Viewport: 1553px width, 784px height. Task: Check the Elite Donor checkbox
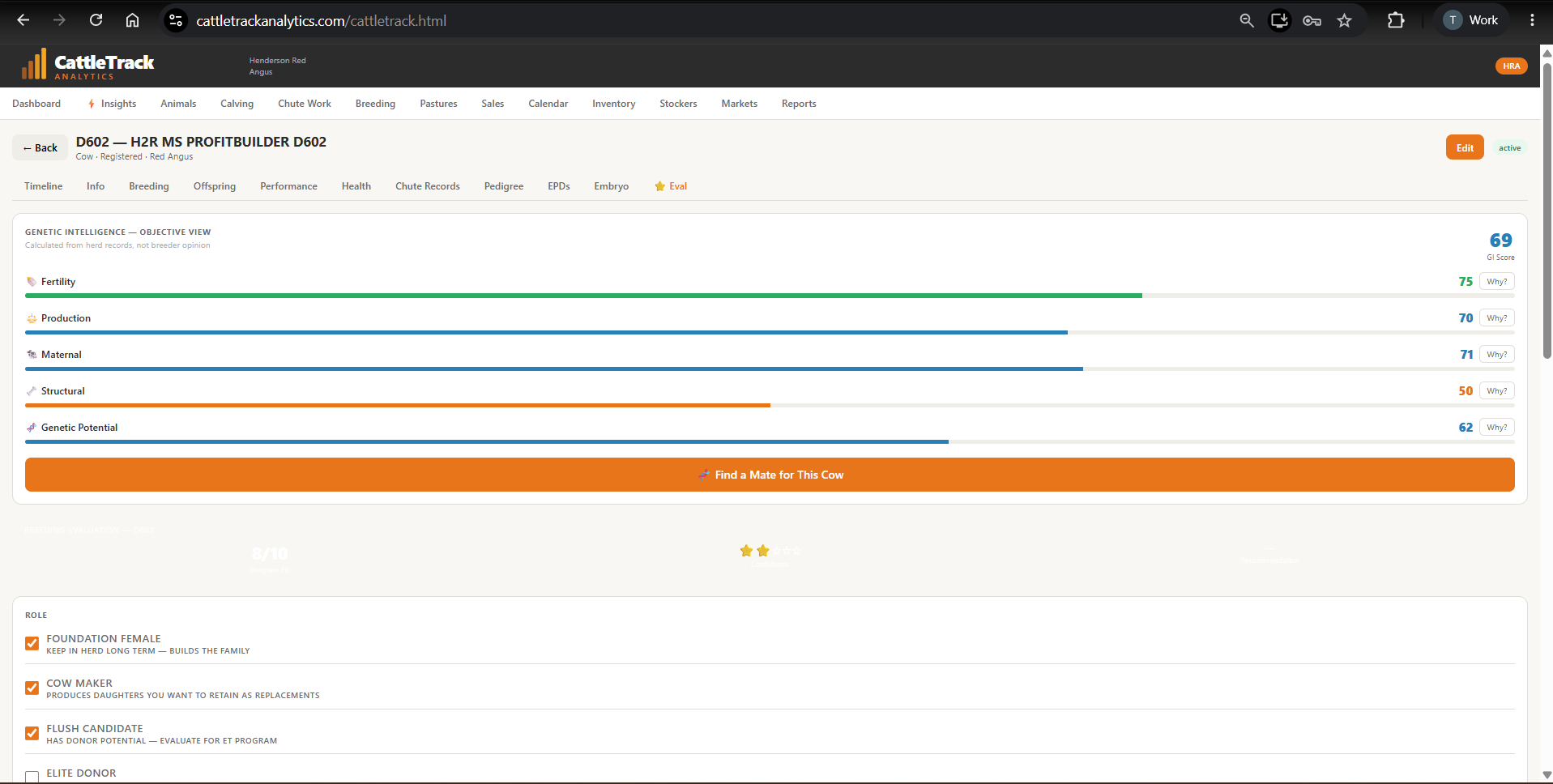pyautogui.click(x=32, y=778)
